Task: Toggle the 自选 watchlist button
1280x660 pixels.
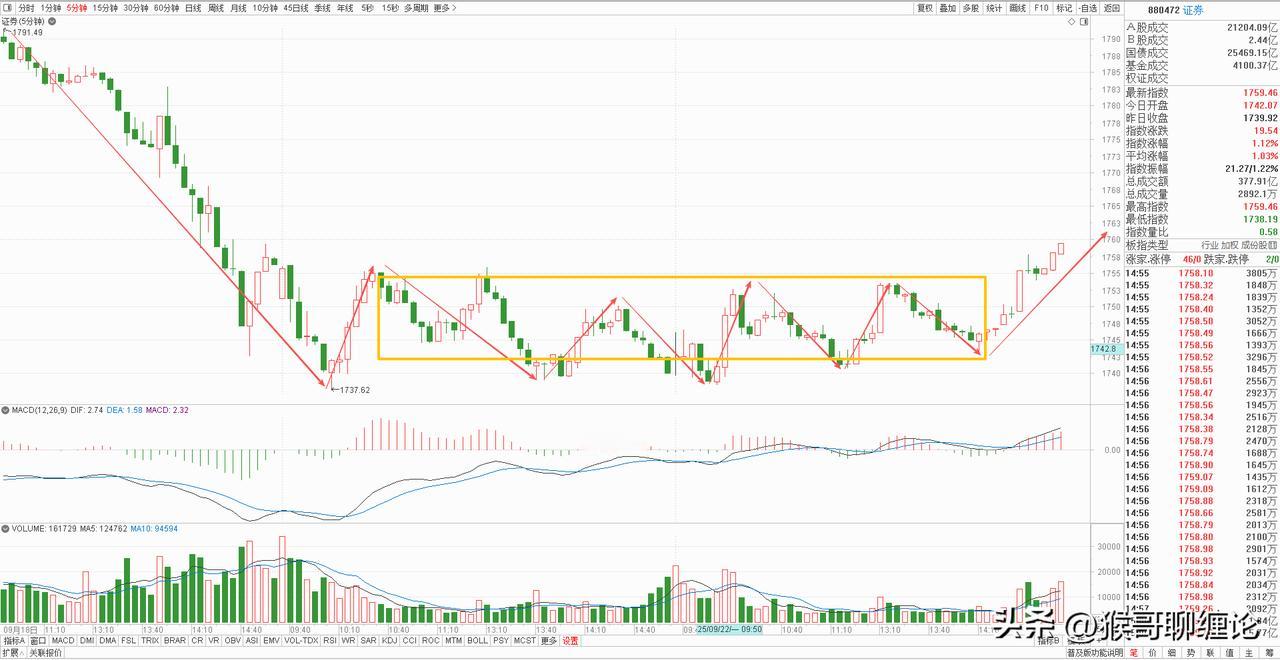Action: click(x=1088, y=8)
